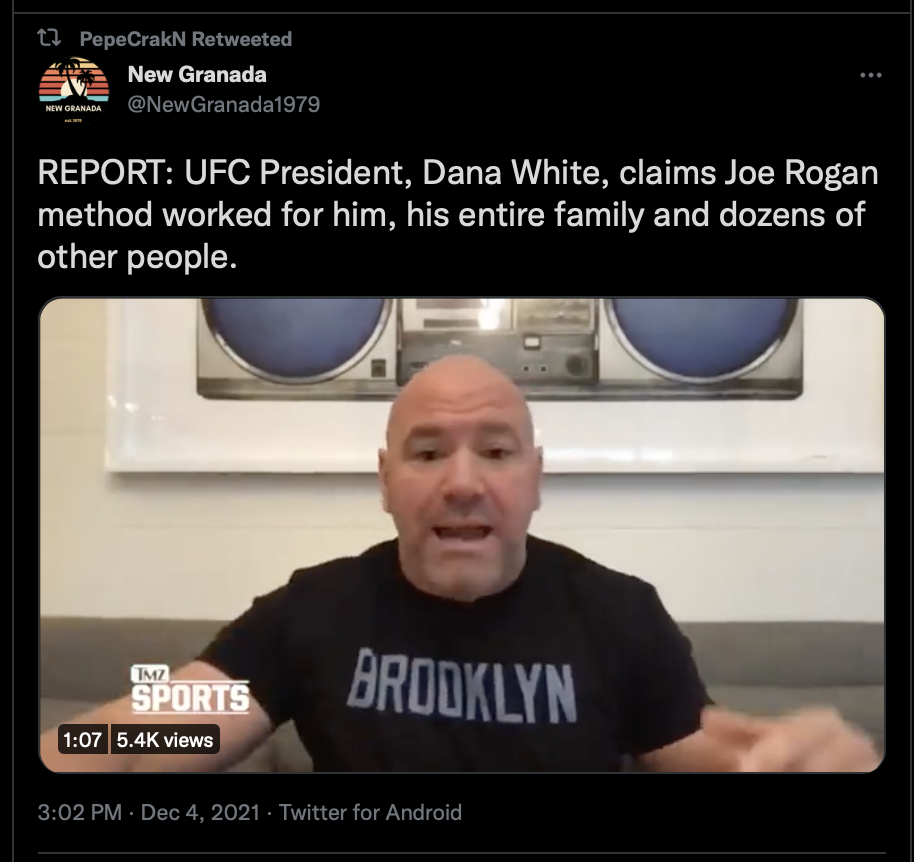Click the boombox picture in the video
This screenshot has height=862, width=914.
498,349
